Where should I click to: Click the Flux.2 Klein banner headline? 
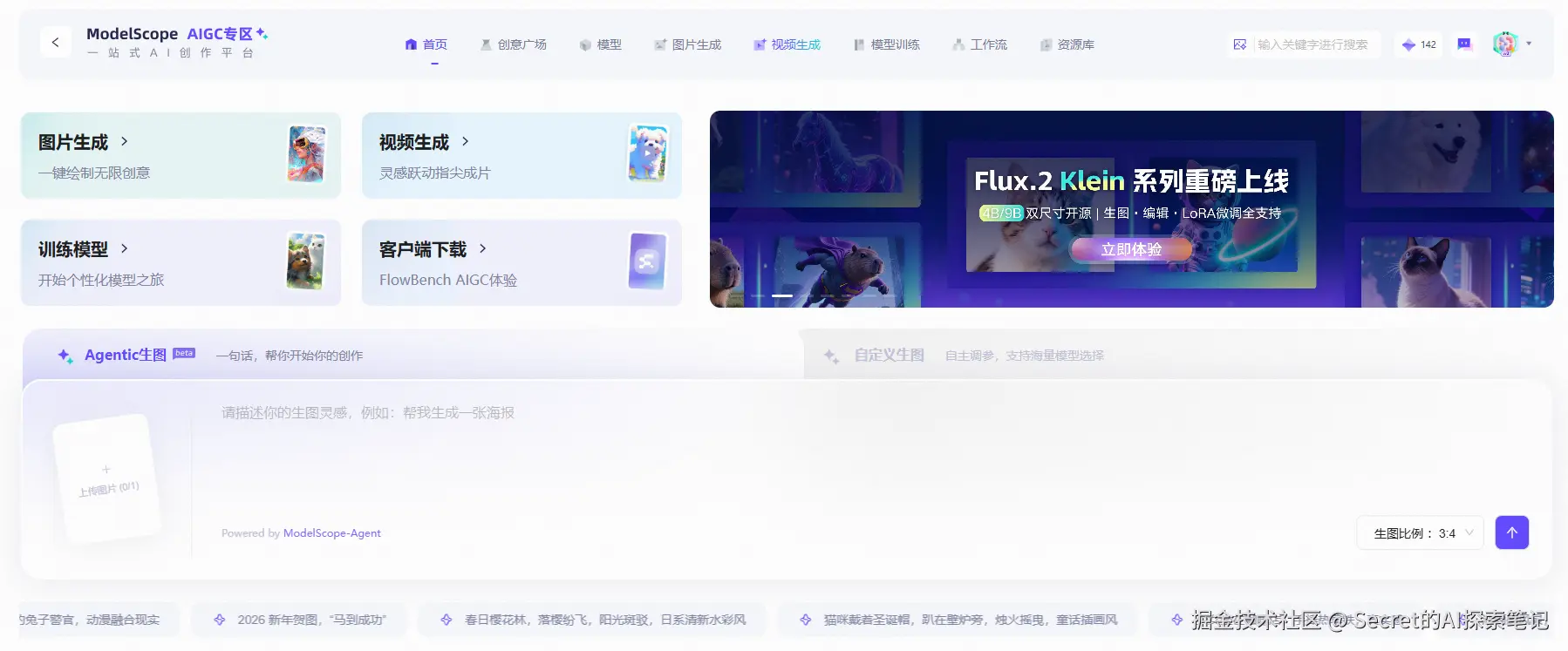click(1131, 180)
